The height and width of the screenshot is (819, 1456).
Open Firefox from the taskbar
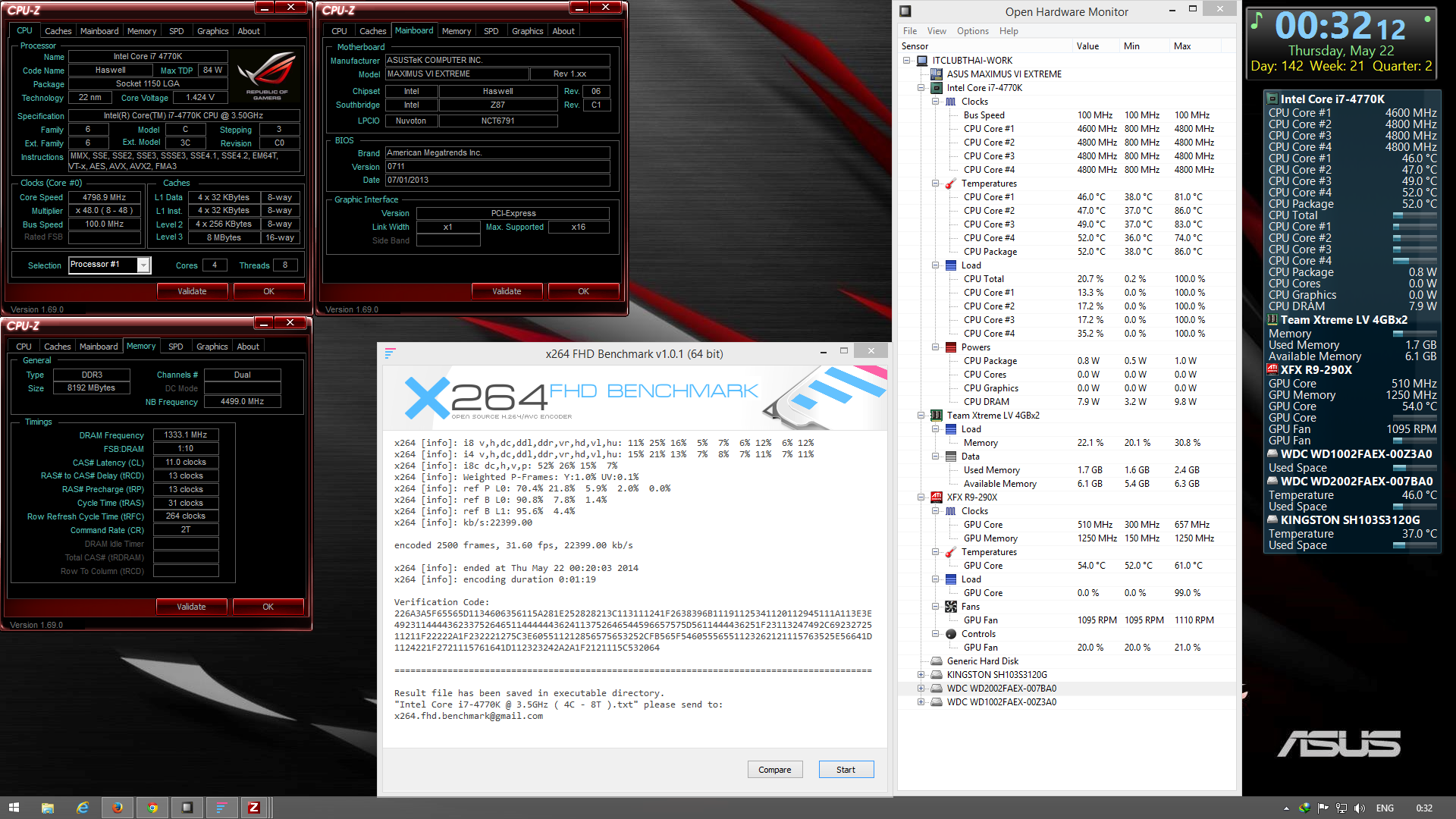pyautogui.click(x=118, y=808)
